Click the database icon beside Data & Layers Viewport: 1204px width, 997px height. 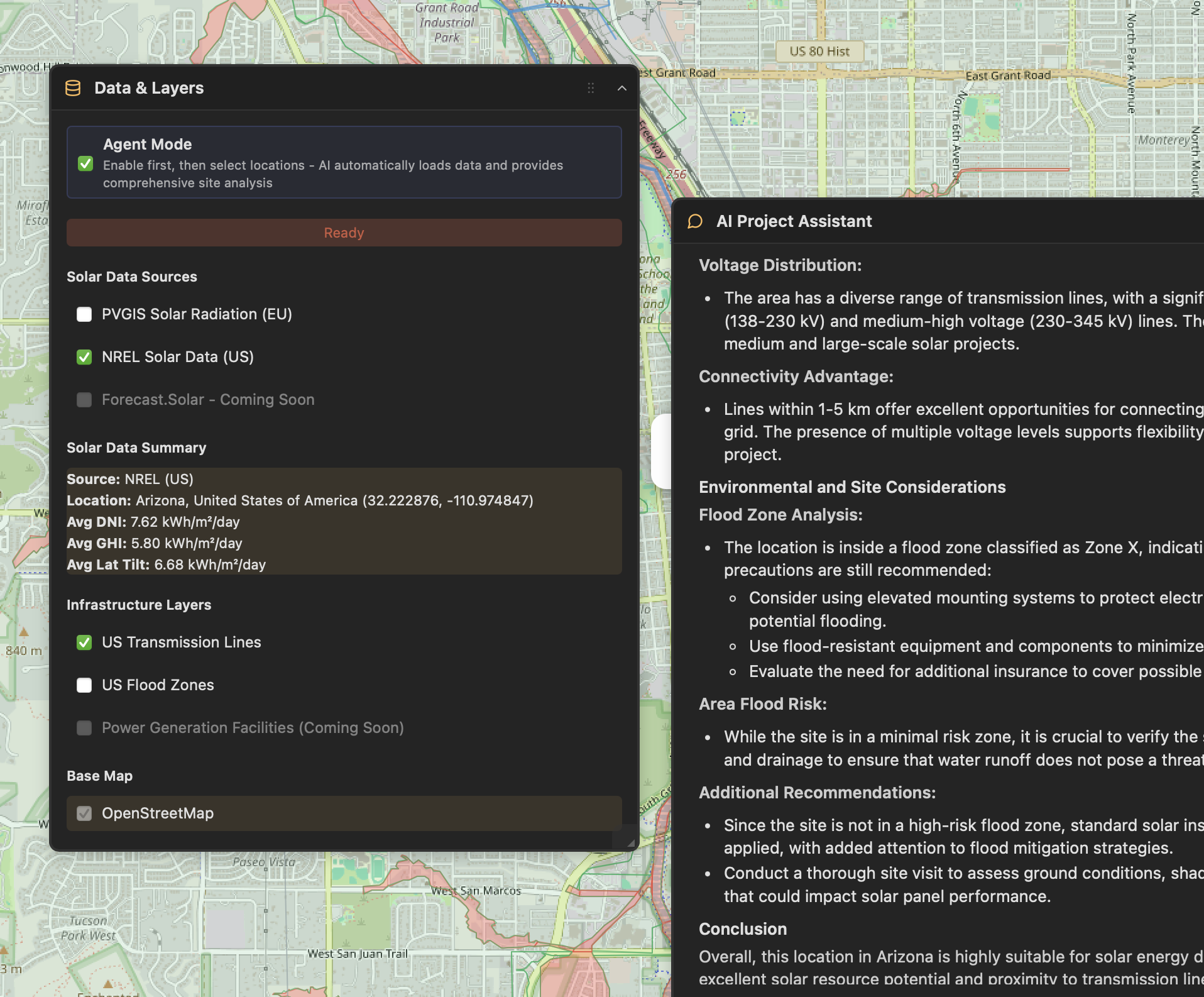[x=73, y=88]
